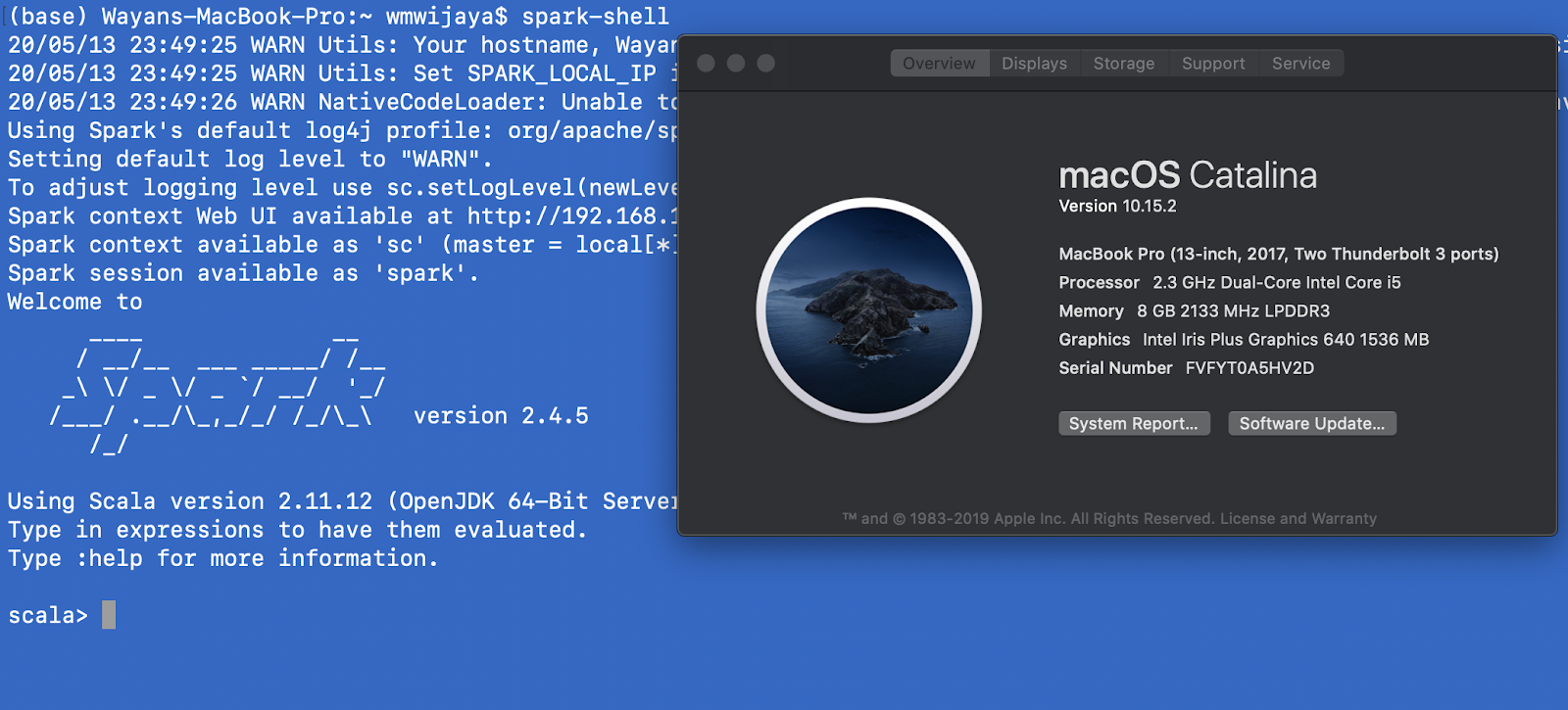Click the Memory 8 GB 2133 MHz line
The height and width of the screenshot is (710, 1568).
tap(1195, 310)
